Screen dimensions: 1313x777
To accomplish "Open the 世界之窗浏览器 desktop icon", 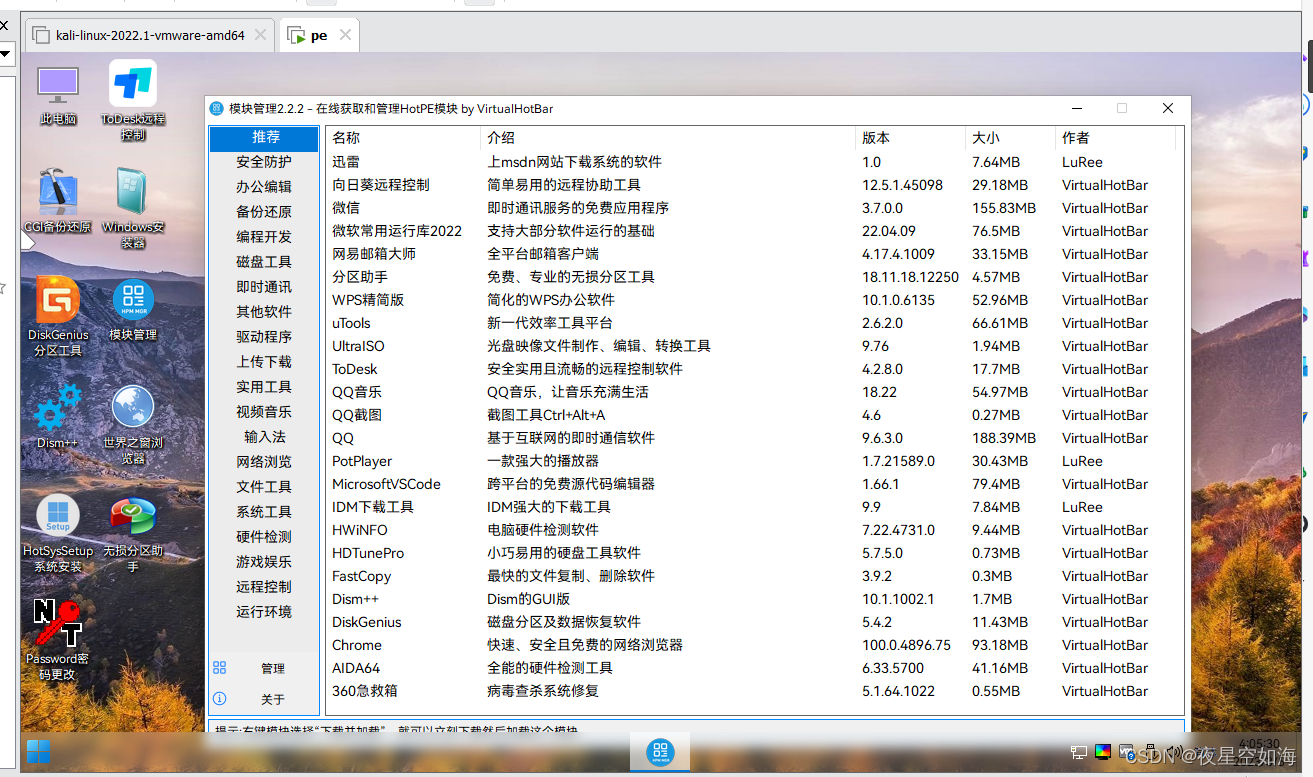I will pos(133,425).
